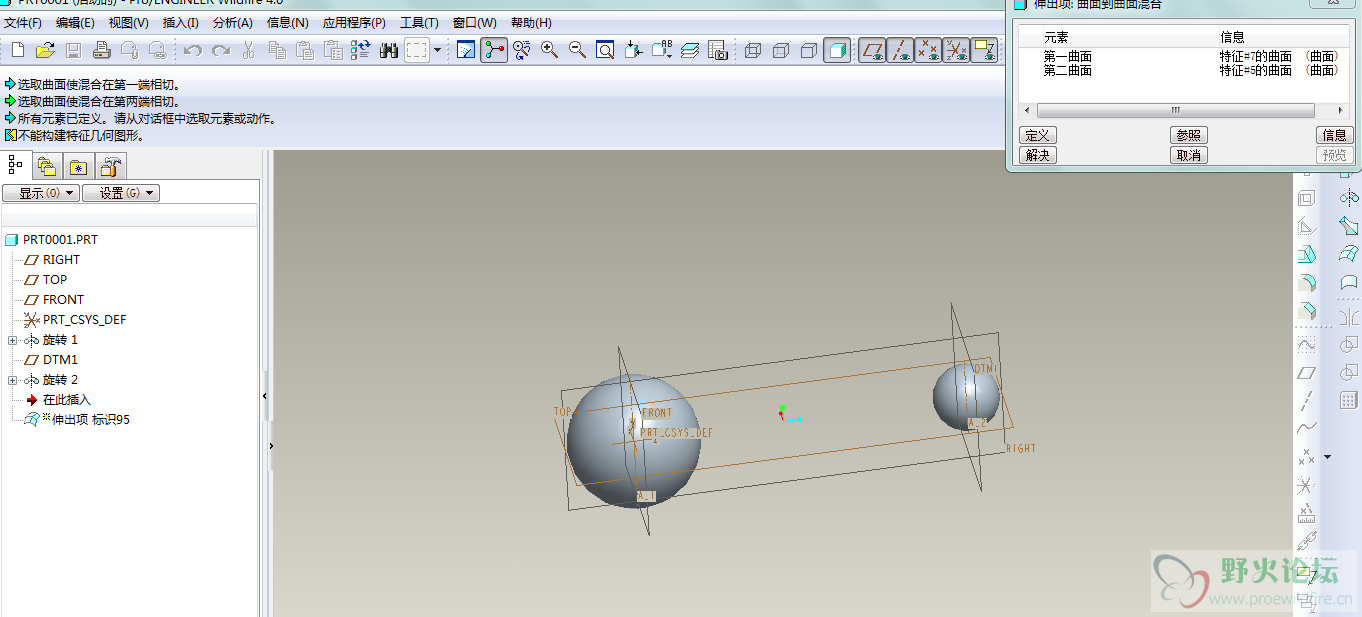Select DTM1 in the model tree
Image resolution: width=1362 pixels, height=617 pixels.
pos(59,360)
